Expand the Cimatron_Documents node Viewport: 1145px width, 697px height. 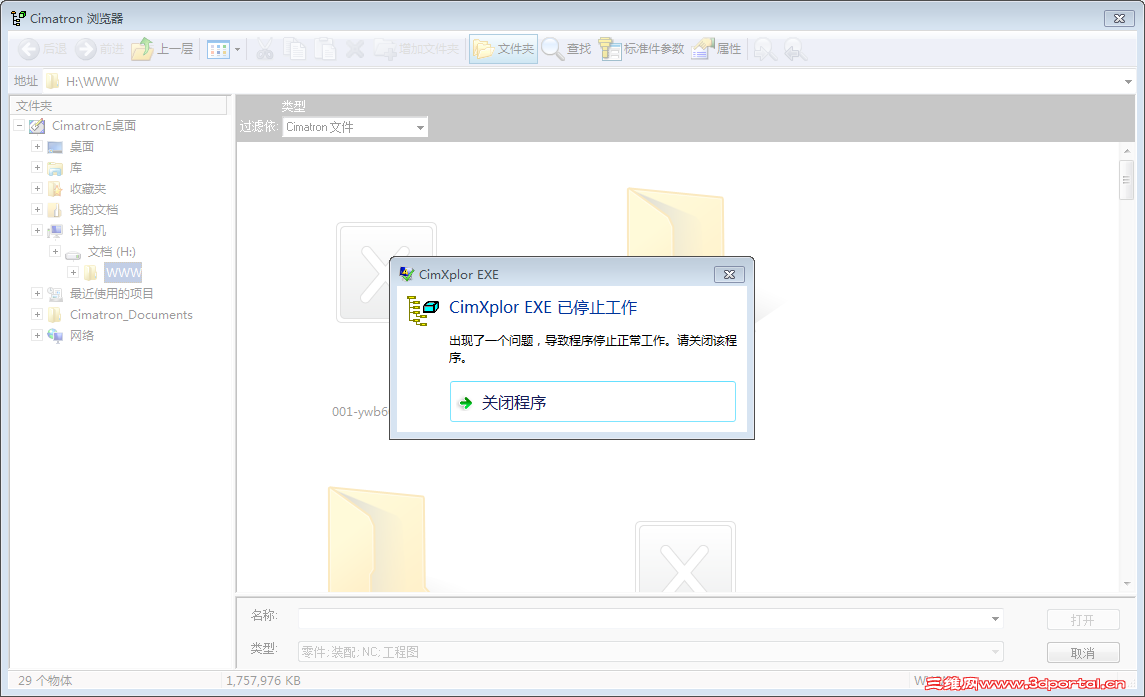[37, 315]
